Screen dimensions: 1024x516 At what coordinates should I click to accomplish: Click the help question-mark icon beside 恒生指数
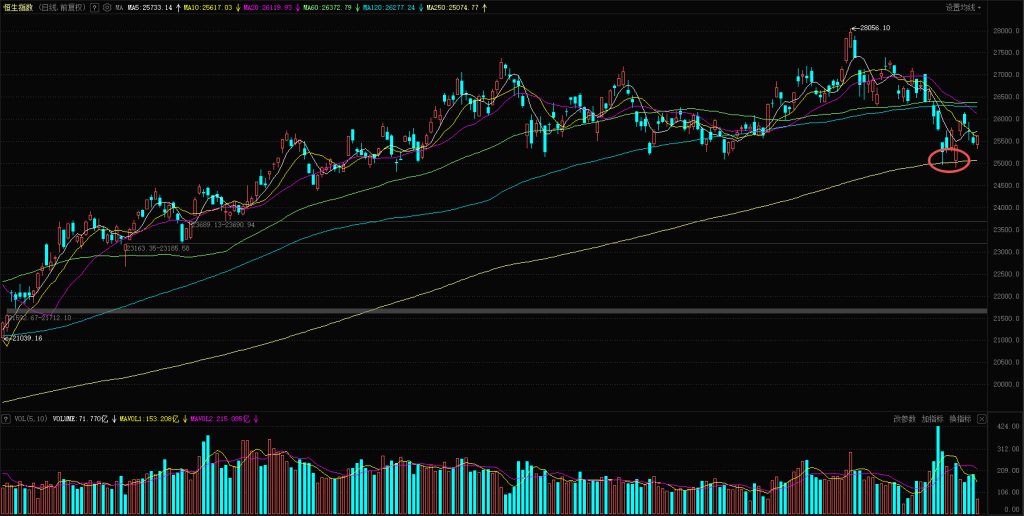click(94, 7)
